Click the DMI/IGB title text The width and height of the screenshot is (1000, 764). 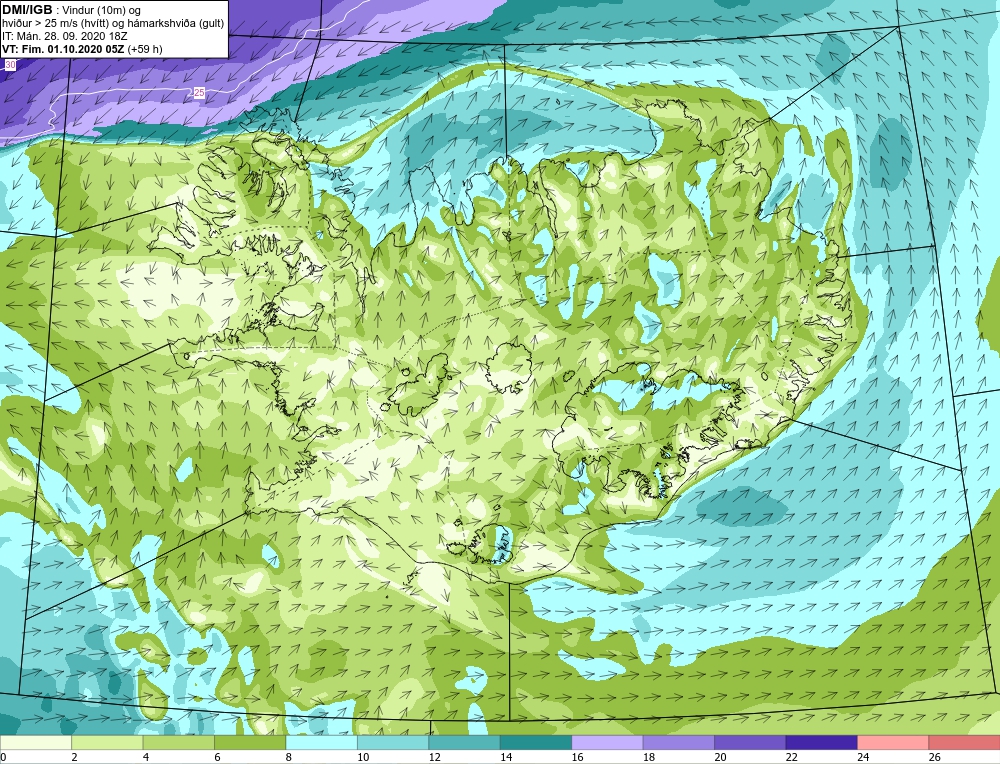27,10
